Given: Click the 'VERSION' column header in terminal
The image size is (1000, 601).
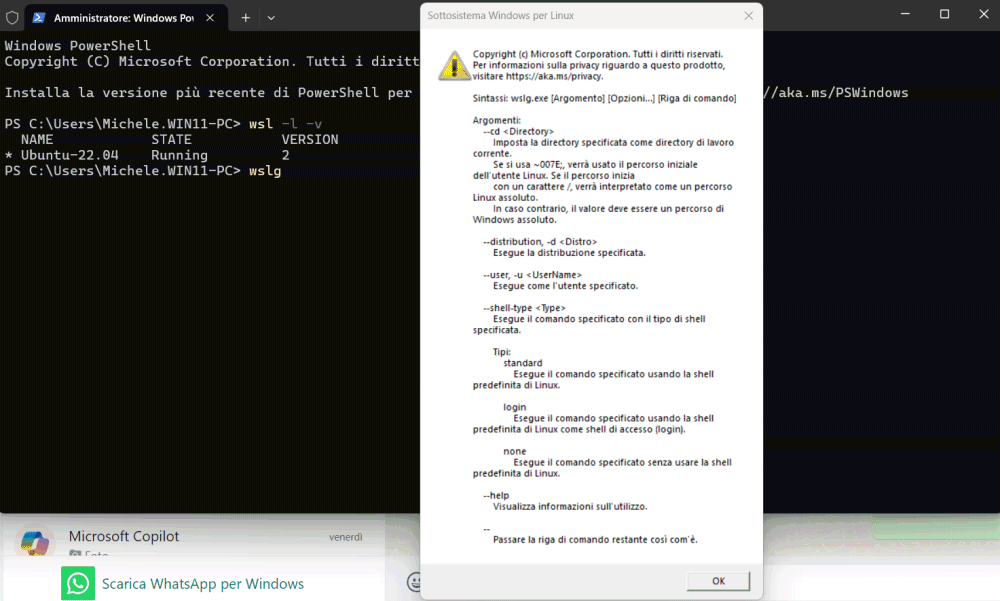Looking at the screenshot, I should (x=310, y=140).
